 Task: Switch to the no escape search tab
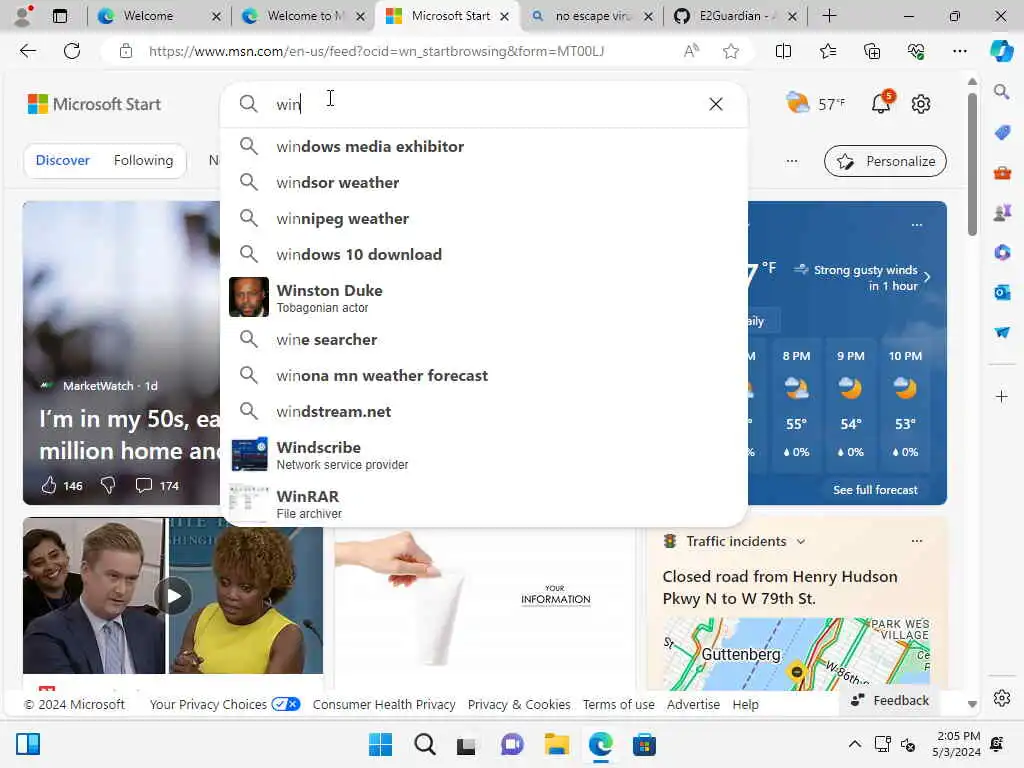(x=591, y=16)
